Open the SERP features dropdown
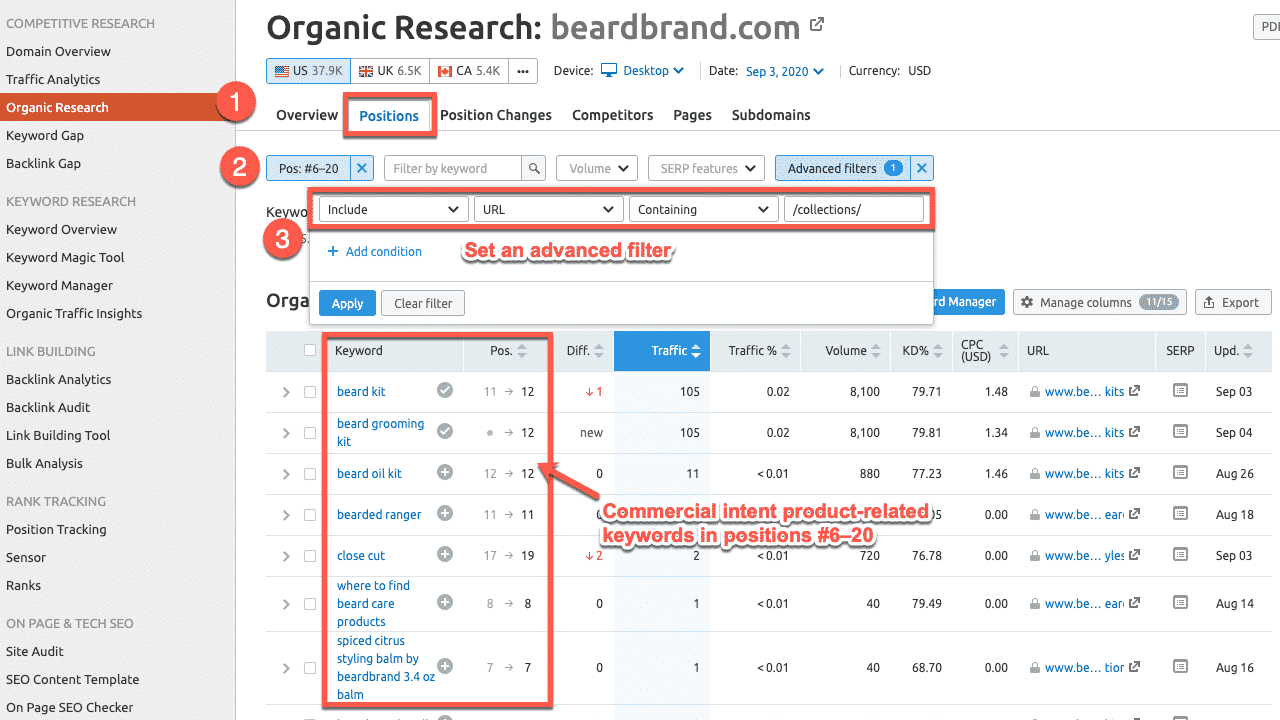Viewport: 1280px width, 720px height. [706, 169]
